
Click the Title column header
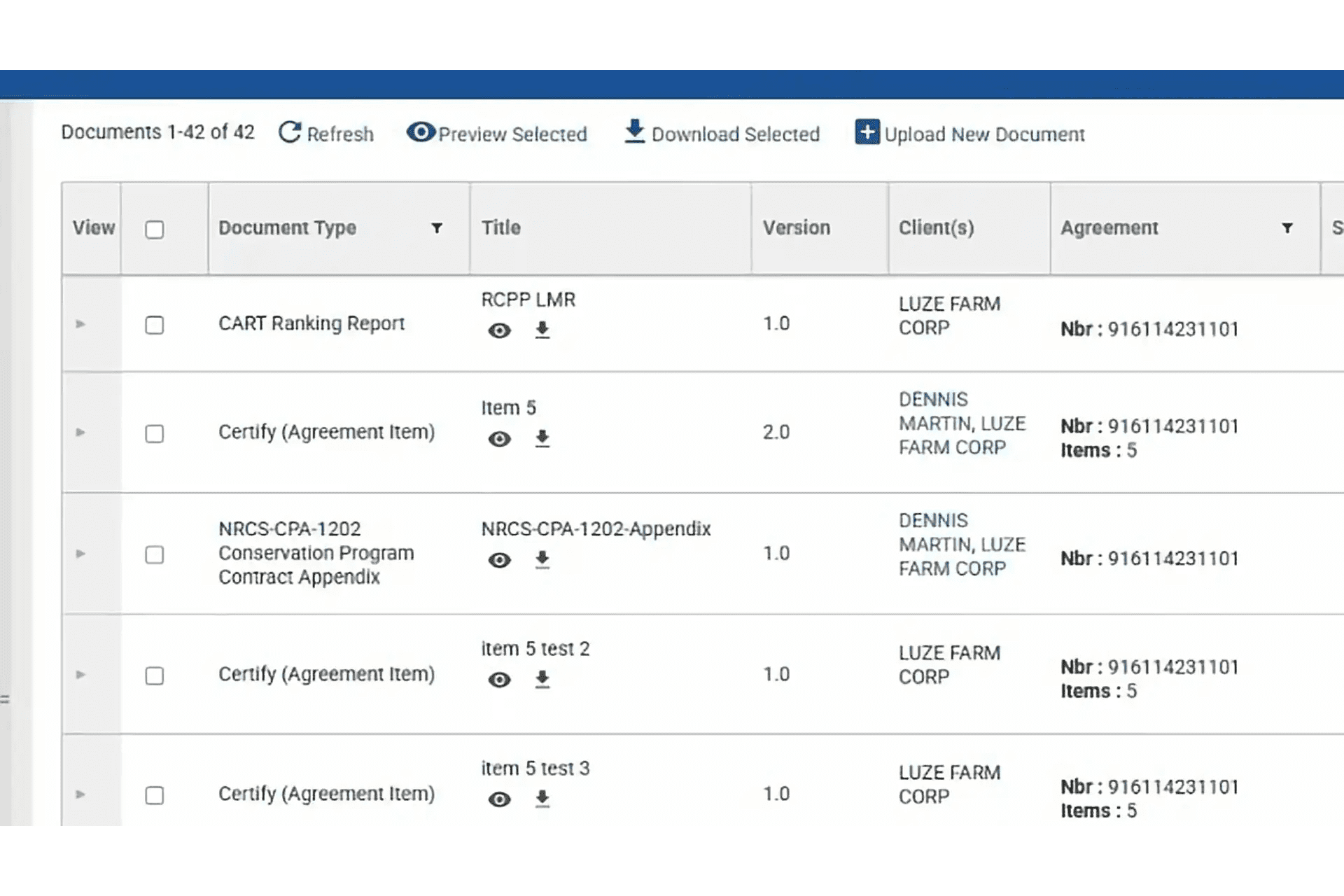[x=501, y=227]
